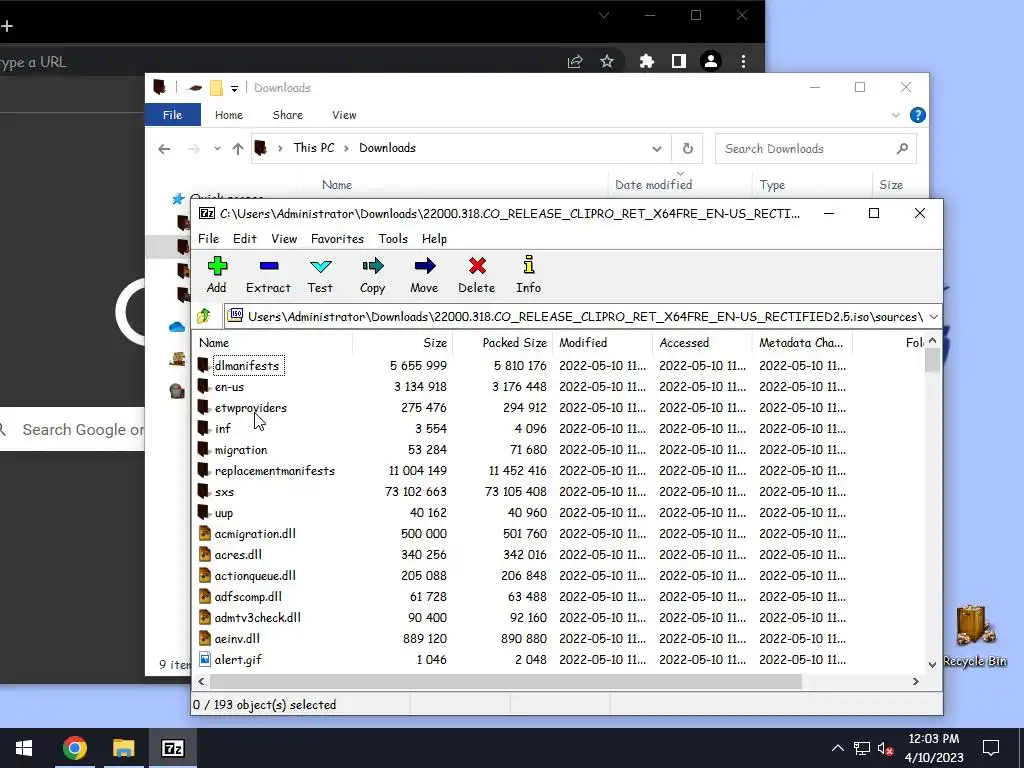Open Quick Access Toolbar customize dropdown
Image resolution: width=1024 pixels, height=768 pixels.
coord(234,88)
